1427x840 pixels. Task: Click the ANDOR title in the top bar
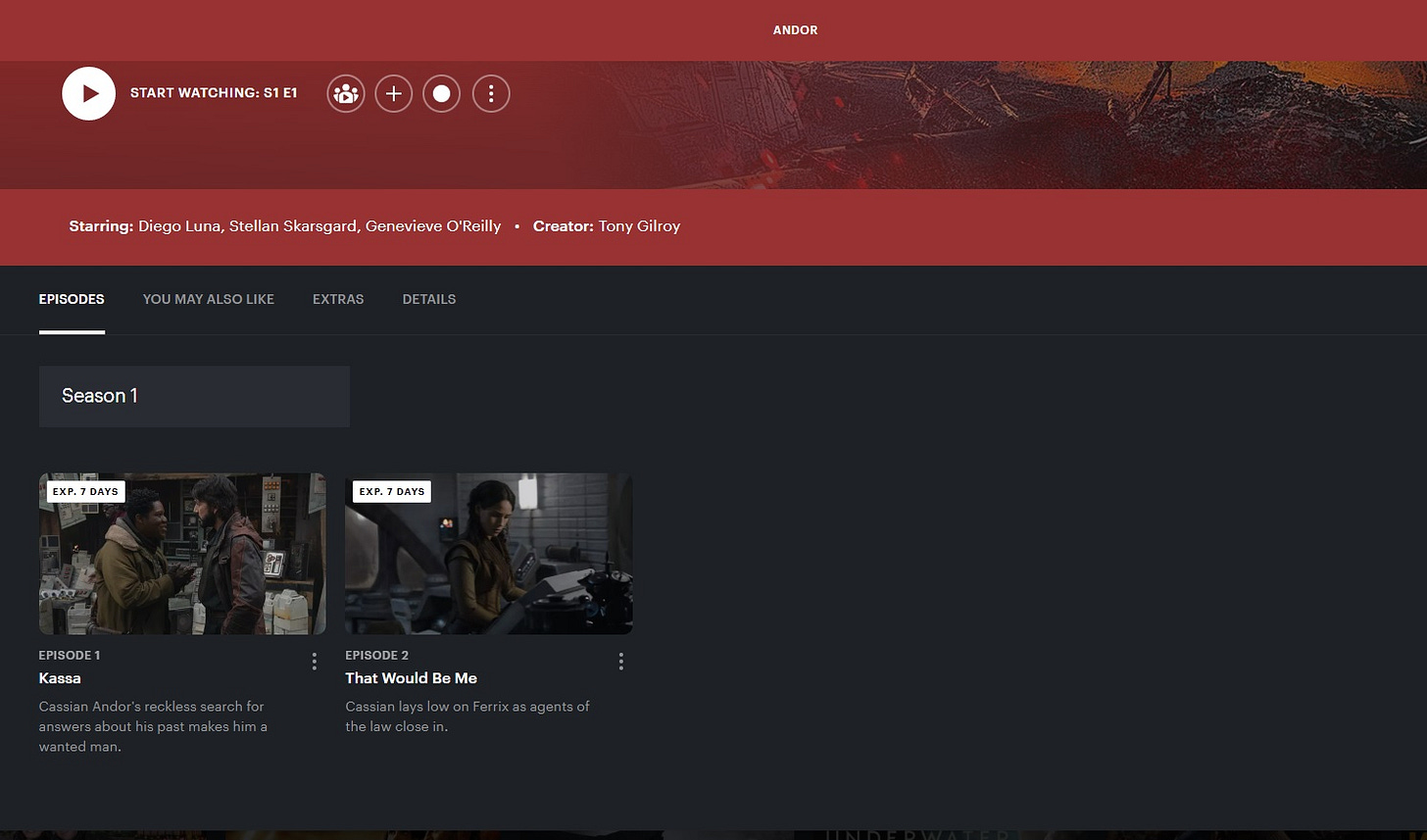pos(795,30)
